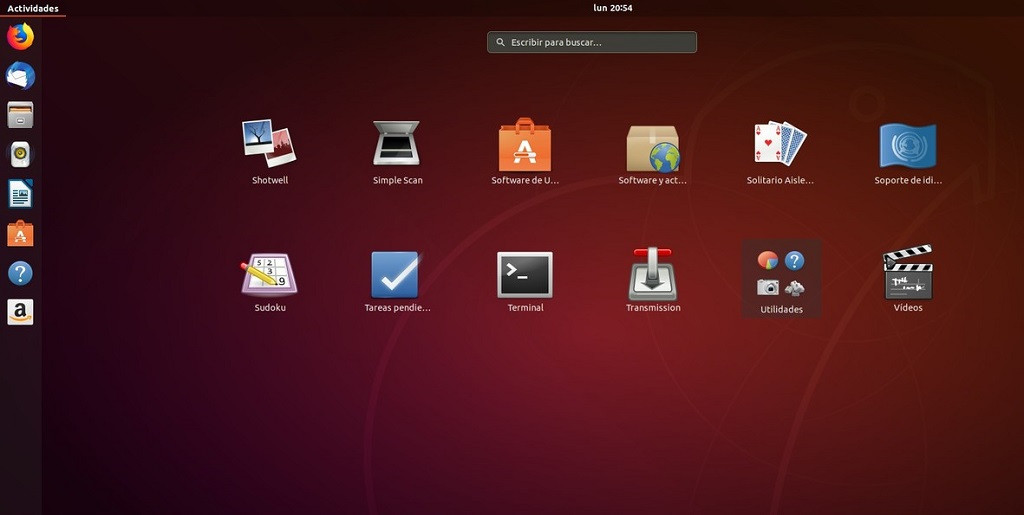Open Tareas pendientes app

(x=396, y=274)
